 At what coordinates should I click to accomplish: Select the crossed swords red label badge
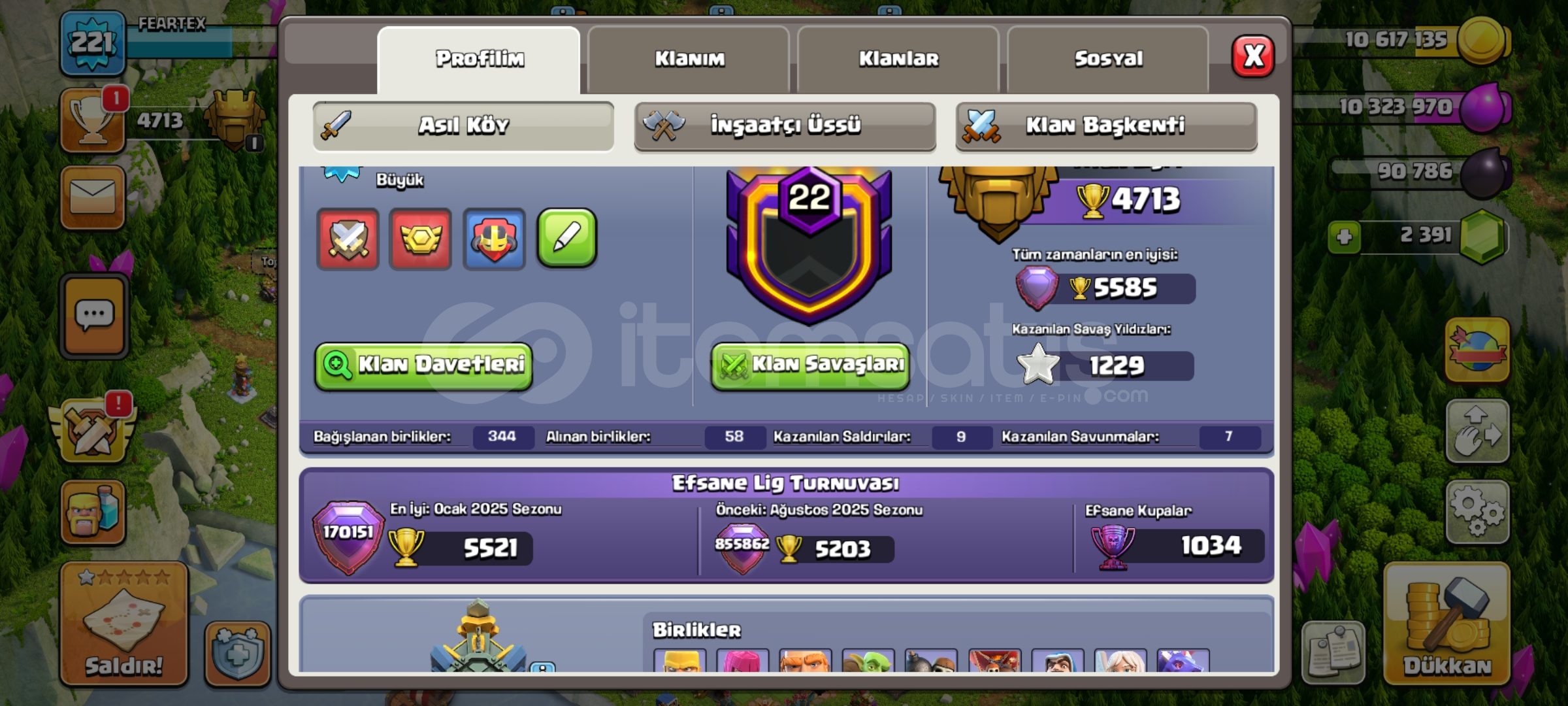348,239
